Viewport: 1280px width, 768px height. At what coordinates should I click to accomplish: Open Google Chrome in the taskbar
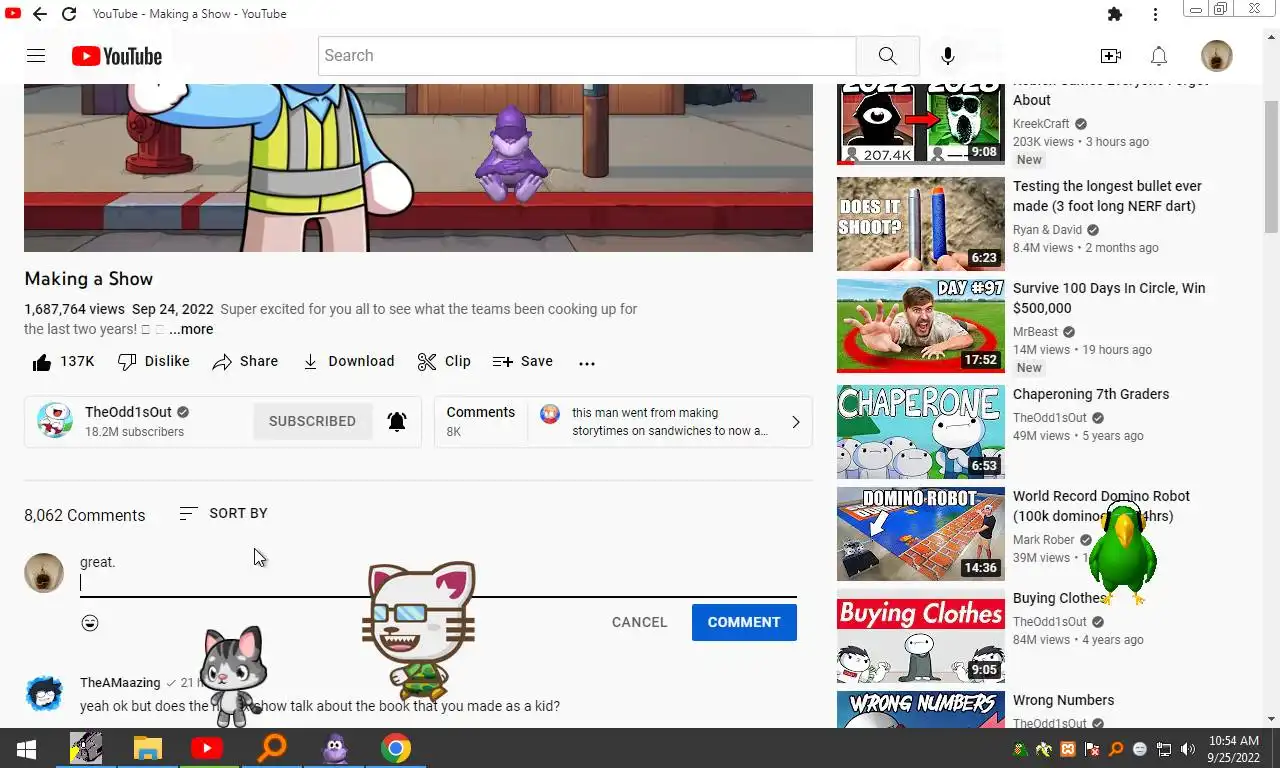pyautogui.click(x=396, y=748)
